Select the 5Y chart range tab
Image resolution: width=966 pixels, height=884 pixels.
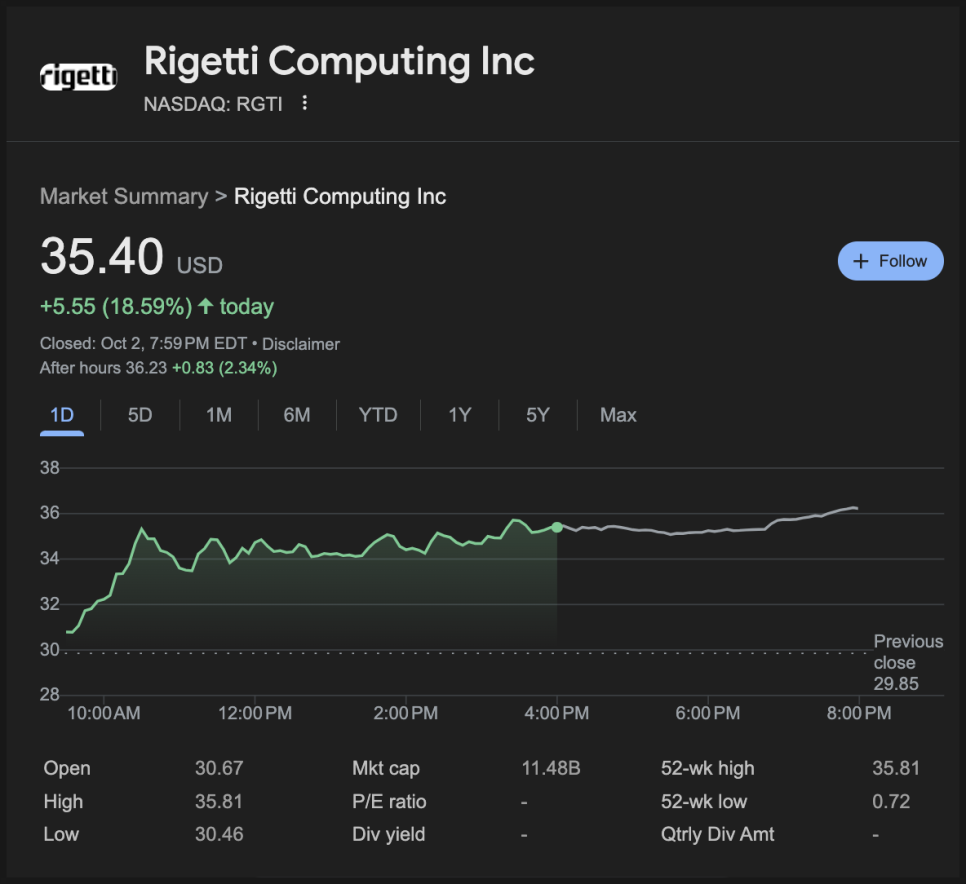coord(538,415)
